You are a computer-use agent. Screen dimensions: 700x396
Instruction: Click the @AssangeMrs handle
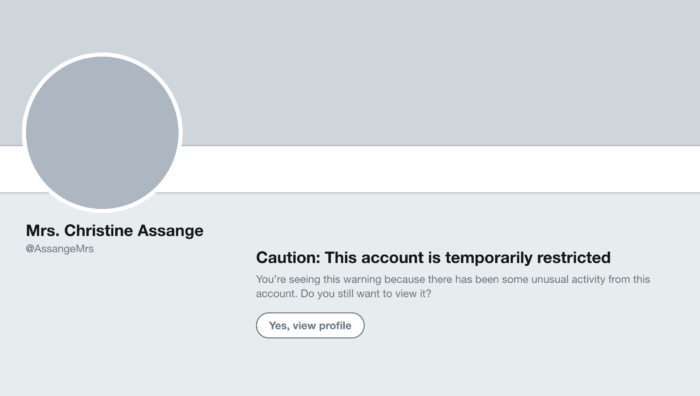60,249
